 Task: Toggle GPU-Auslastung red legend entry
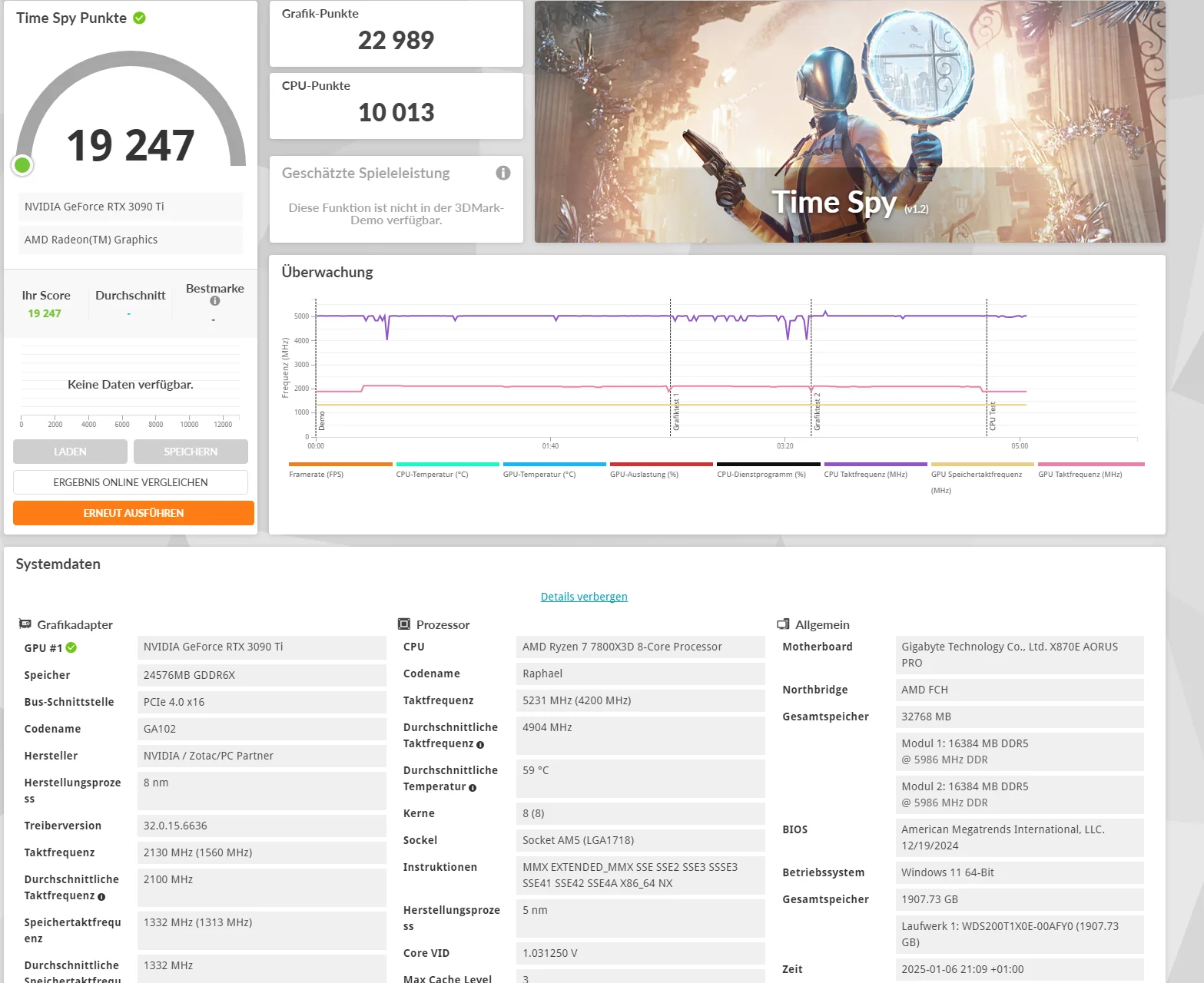[x=661, y=470]
